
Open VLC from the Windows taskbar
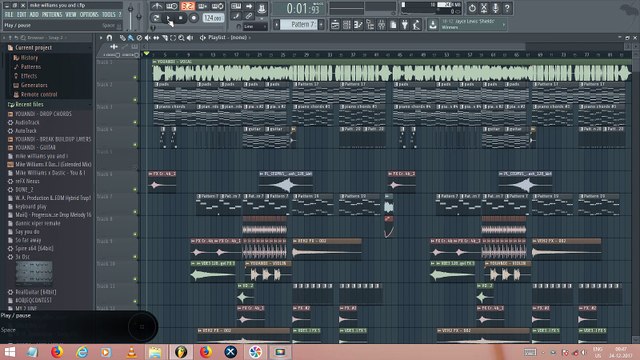[x=131, y=352]
